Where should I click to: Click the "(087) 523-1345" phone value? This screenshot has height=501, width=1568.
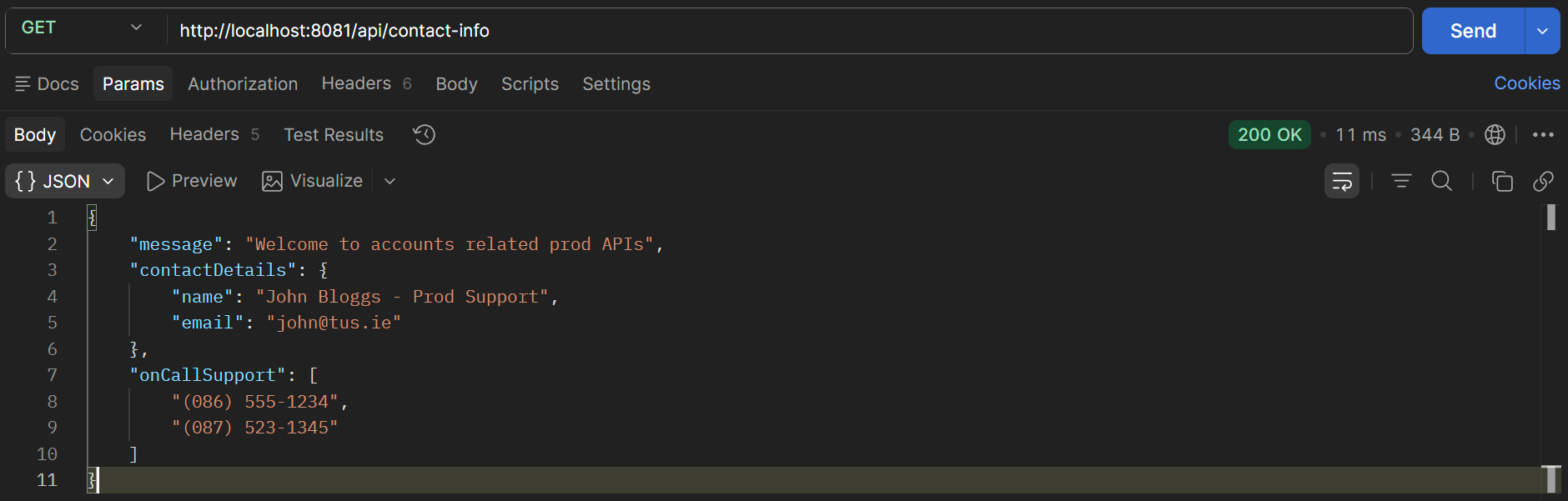pos(255,428)
